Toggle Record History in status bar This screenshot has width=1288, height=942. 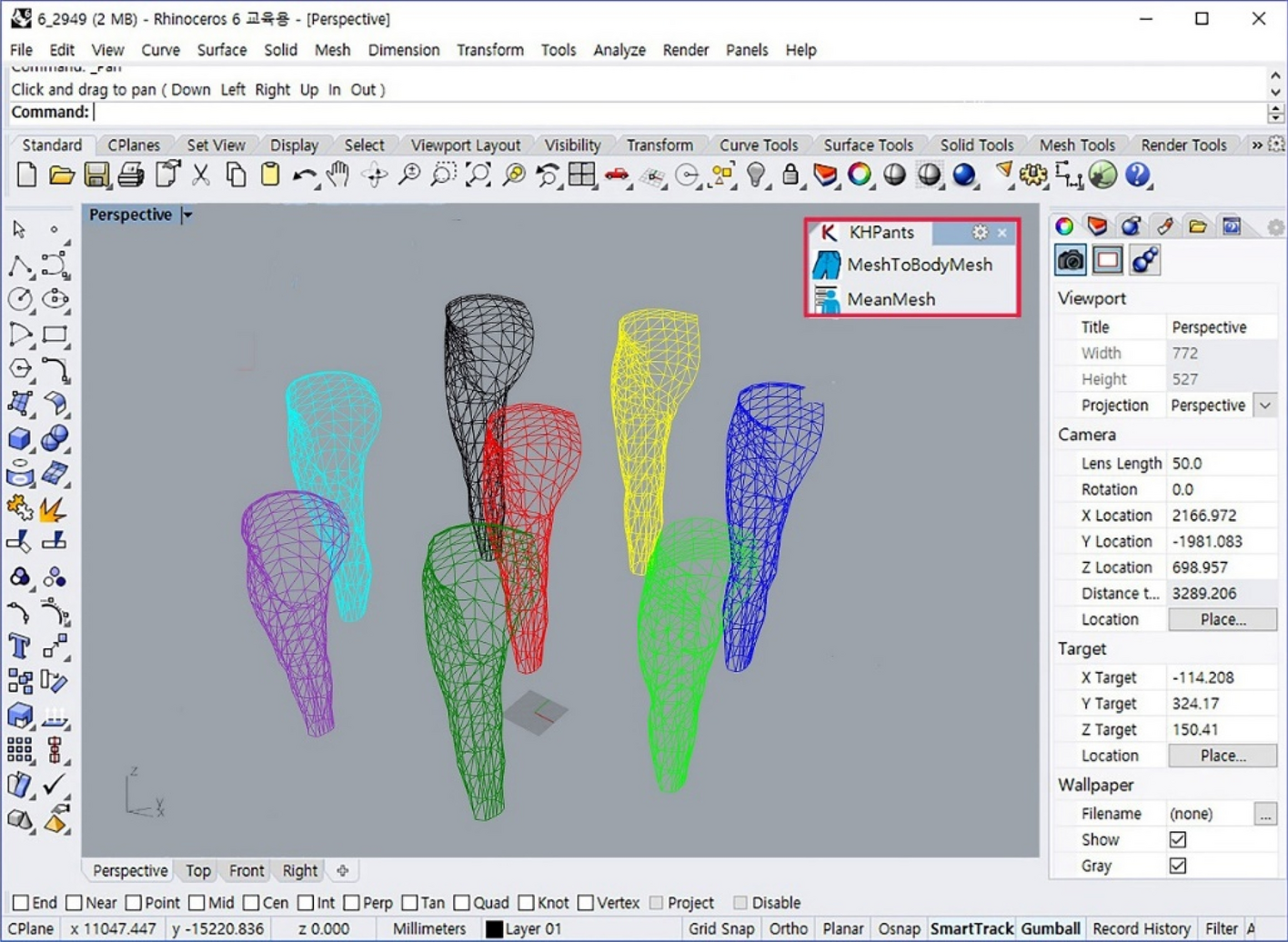1142,929
